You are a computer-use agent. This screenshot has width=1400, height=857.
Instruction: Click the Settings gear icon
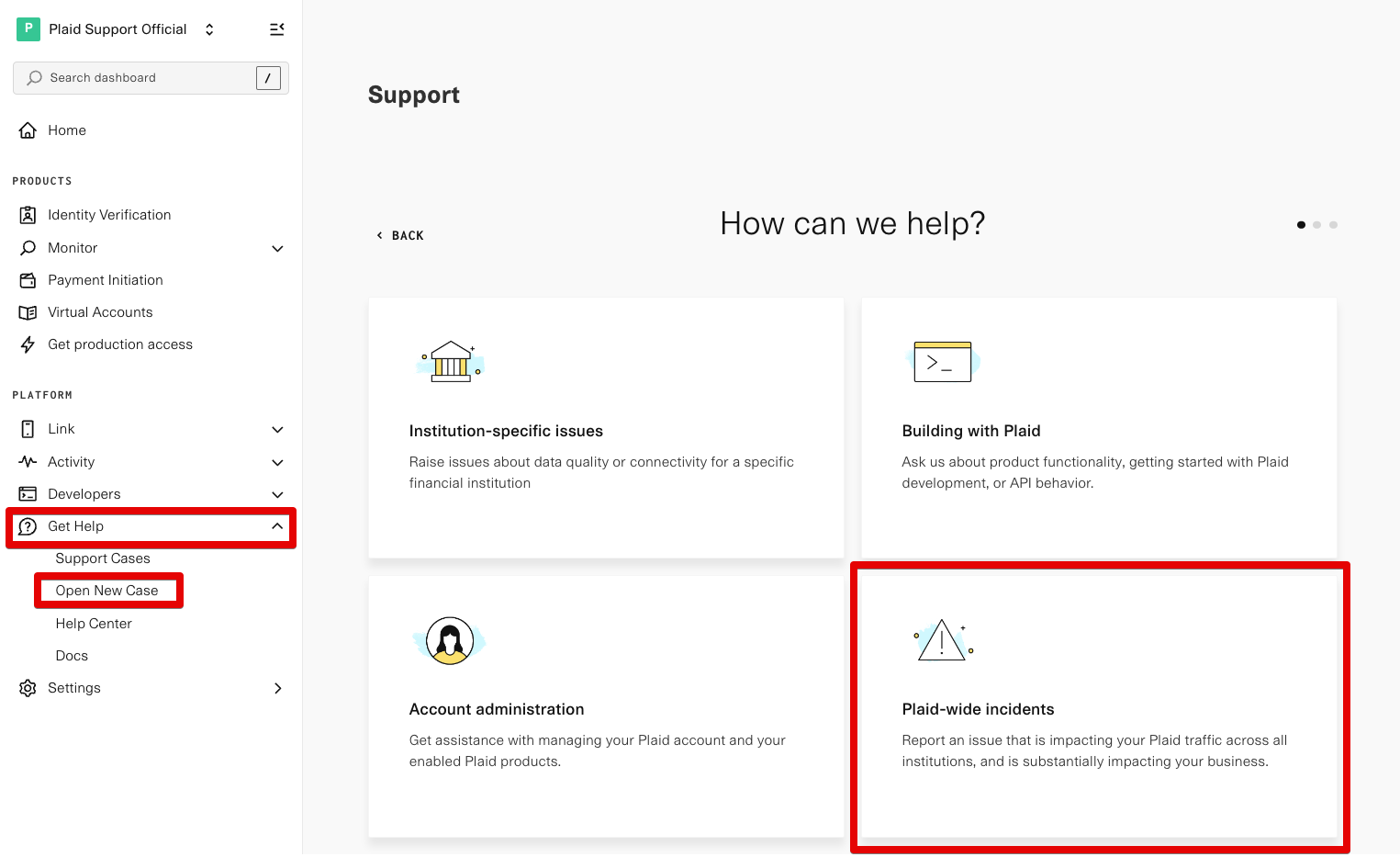click(27, 687)
